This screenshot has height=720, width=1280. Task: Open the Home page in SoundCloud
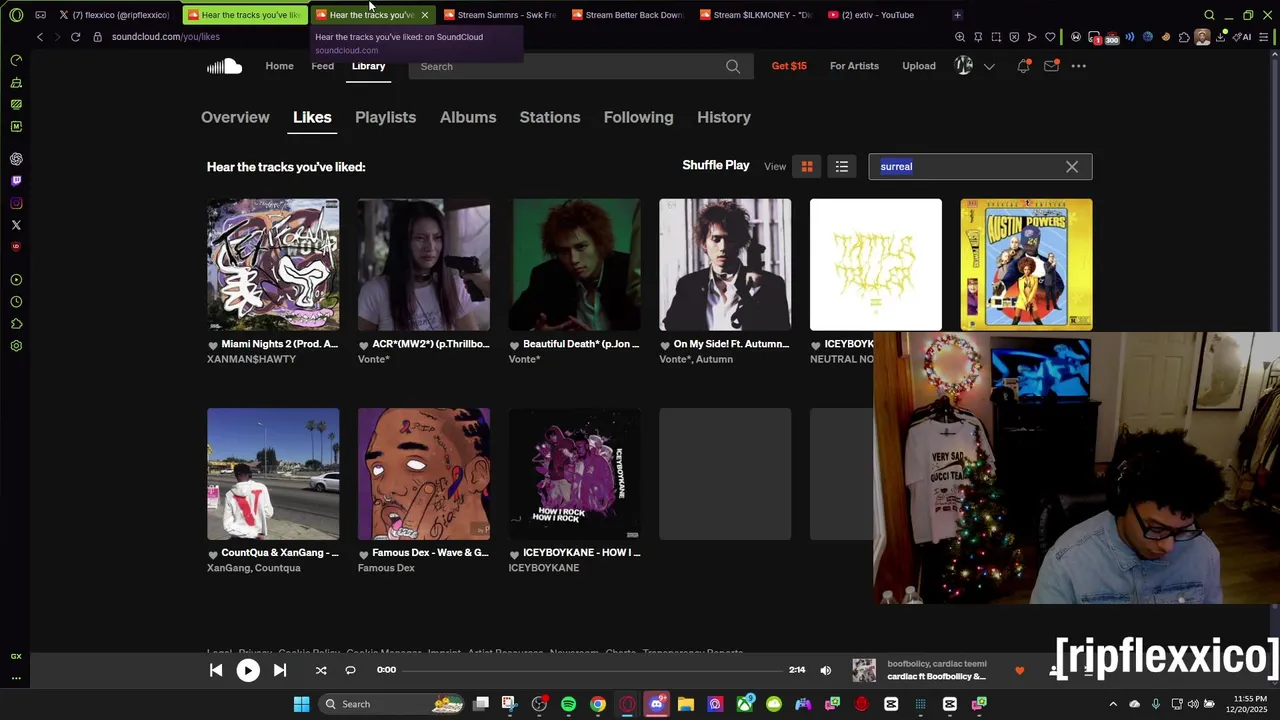pos(279,66)
